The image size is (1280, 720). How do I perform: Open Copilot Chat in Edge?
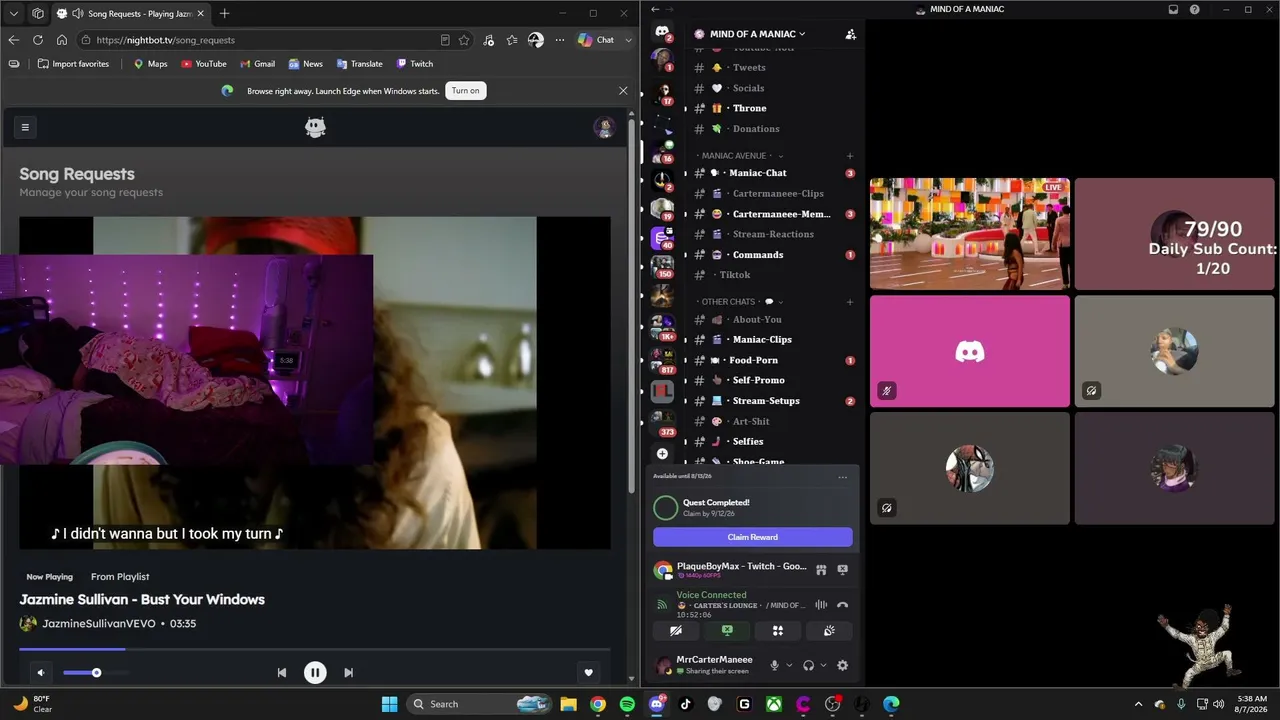coord(596,40)
